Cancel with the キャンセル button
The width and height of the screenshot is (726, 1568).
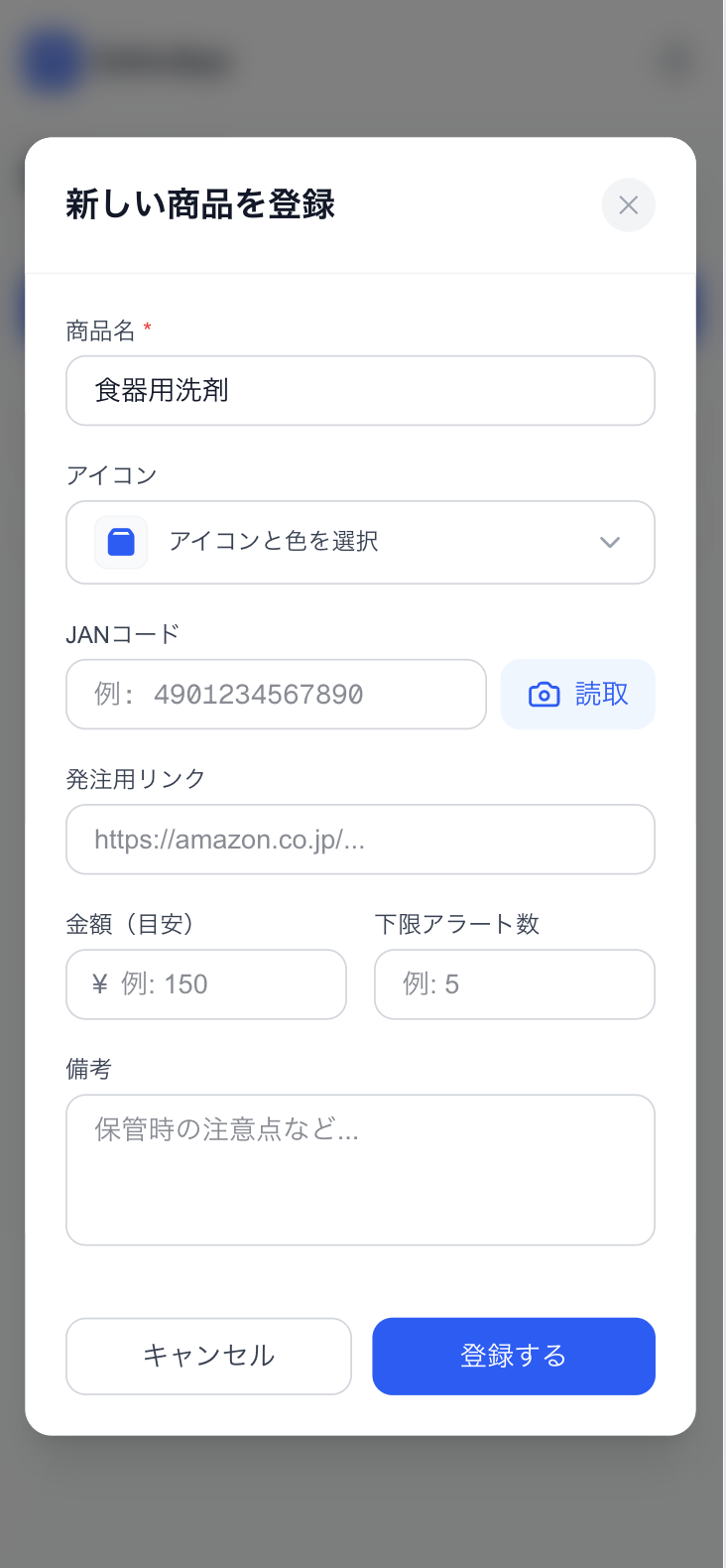coord(208,1356)
